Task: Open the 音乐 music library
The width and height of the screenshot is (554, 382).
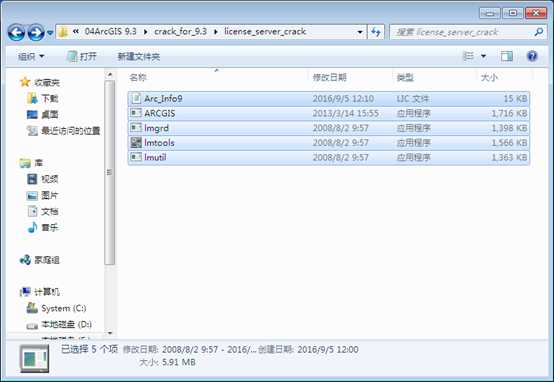Action: pyautogui.click(x=50, y=228)
